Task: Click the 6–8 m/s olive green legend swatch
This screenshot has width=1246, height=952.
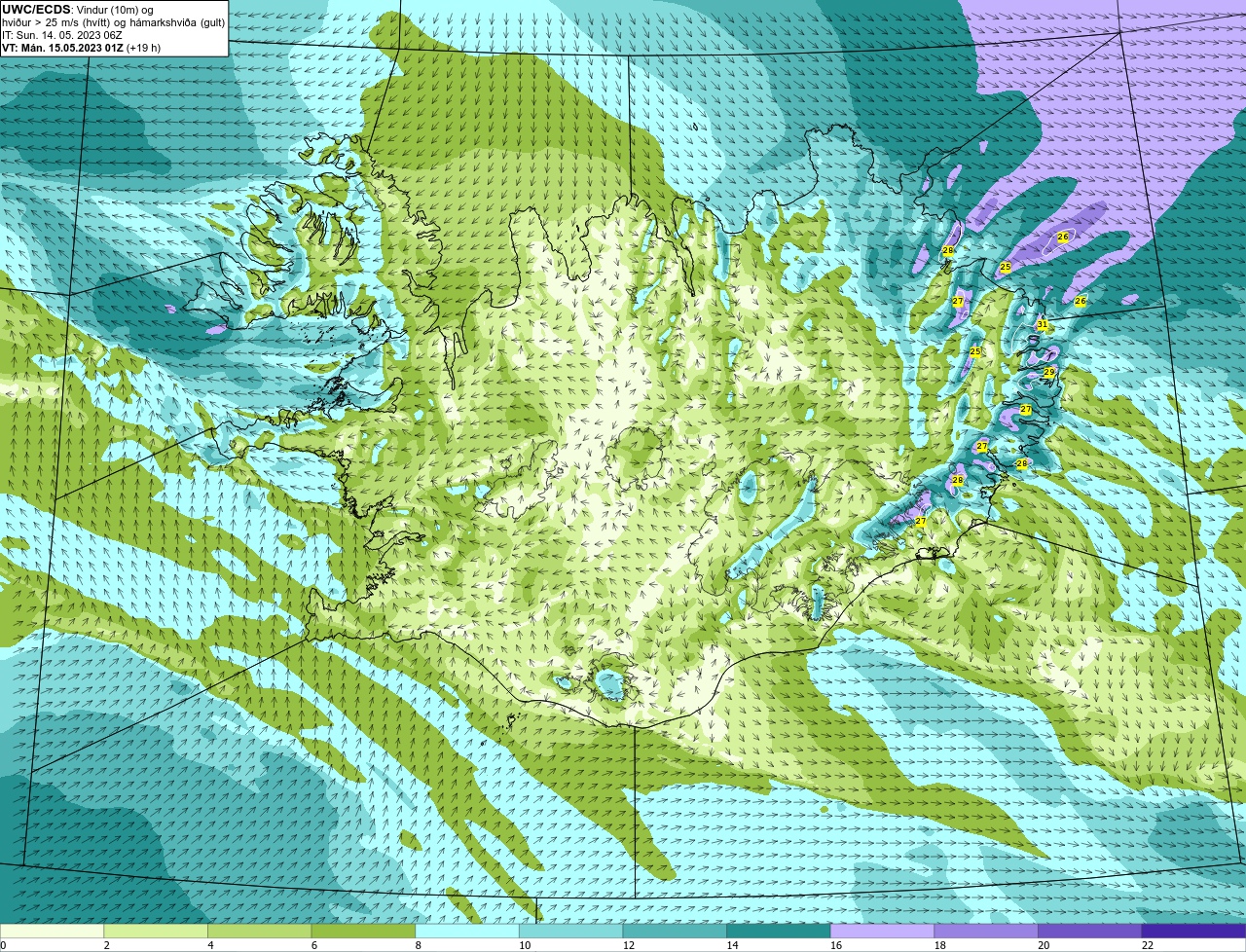Action: (x=363, y=932)
